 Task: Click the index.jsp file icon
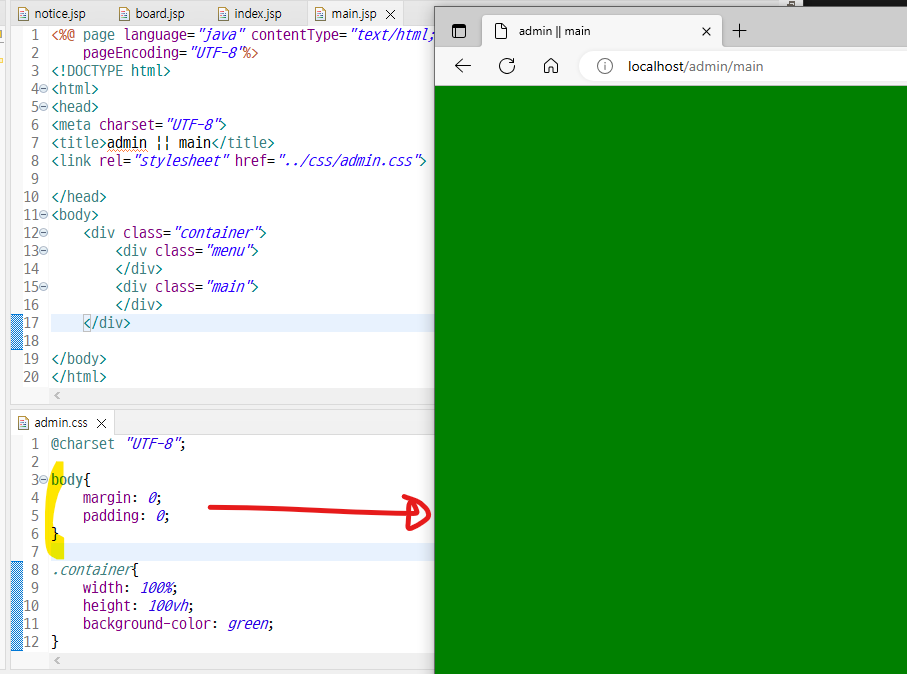(223, 14)
